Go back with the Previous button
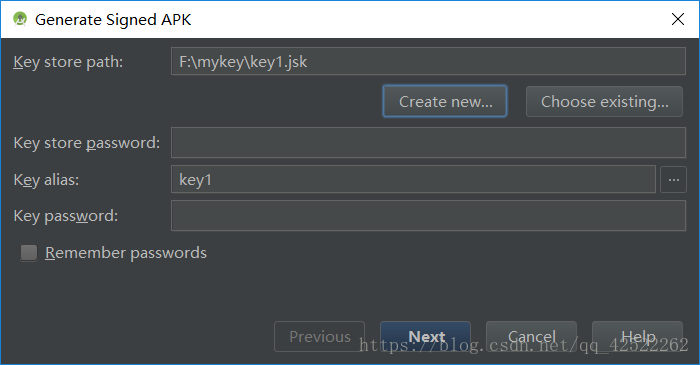The width and height of the screenshot is (700, 365). [320, 336]
